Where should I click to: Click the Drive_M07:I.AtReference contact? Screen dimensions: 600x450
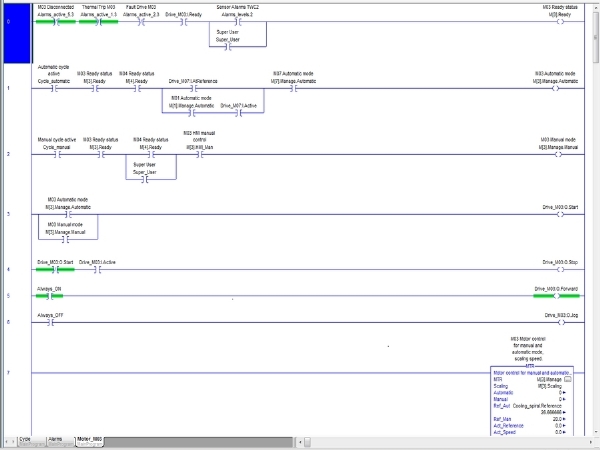coord(194,89)
